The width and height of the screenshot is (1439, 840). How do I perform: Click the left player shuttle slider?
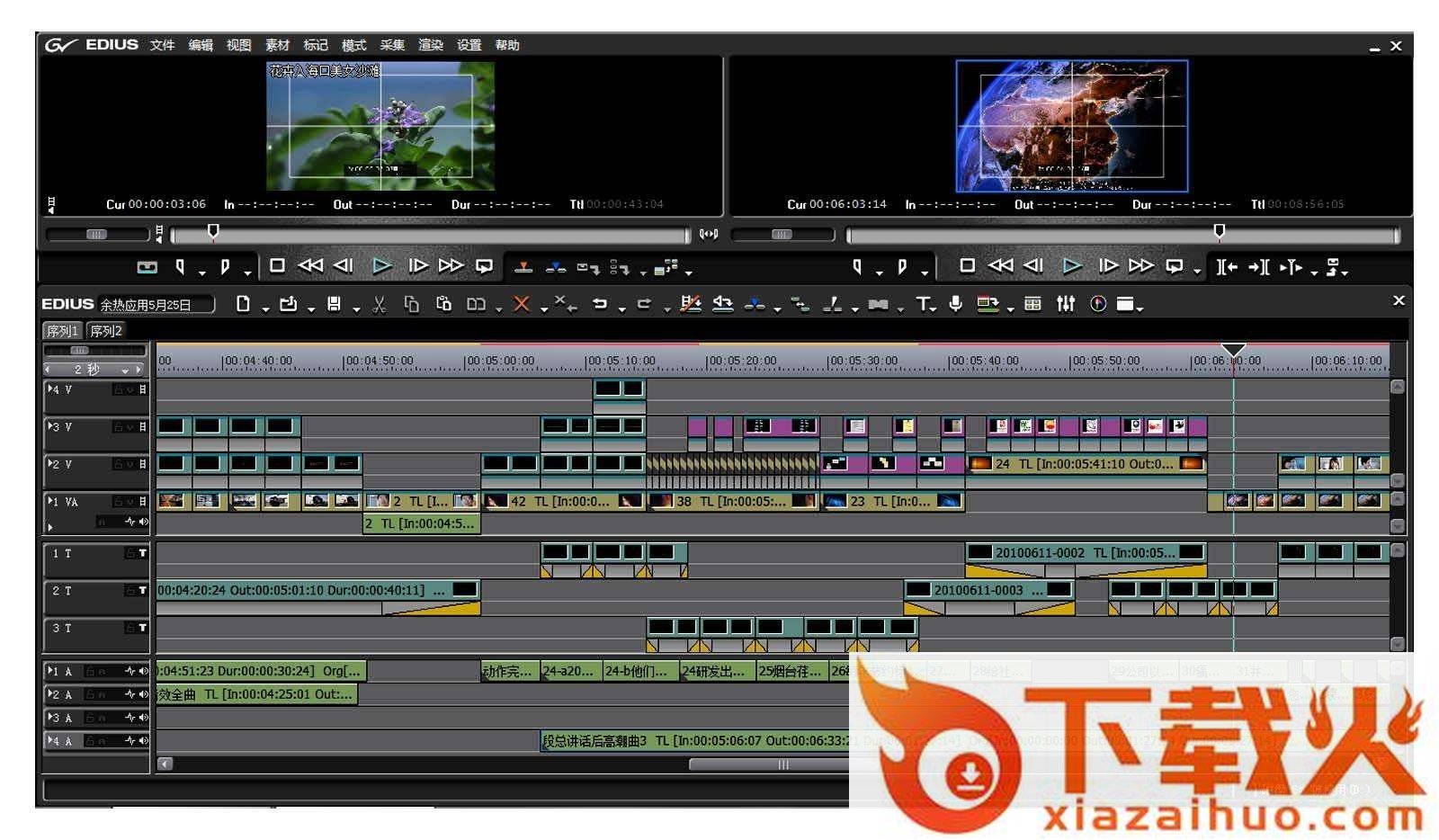point(97,235)
